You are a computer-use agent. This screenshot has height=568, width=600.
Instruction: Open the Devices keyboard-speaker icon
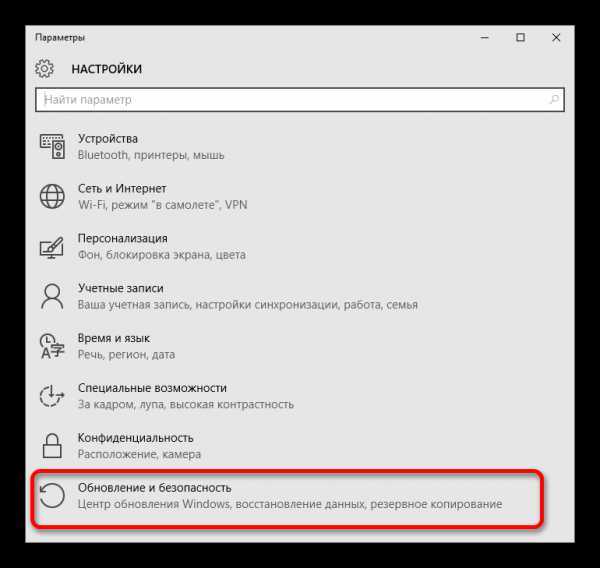tap(52, 146)
